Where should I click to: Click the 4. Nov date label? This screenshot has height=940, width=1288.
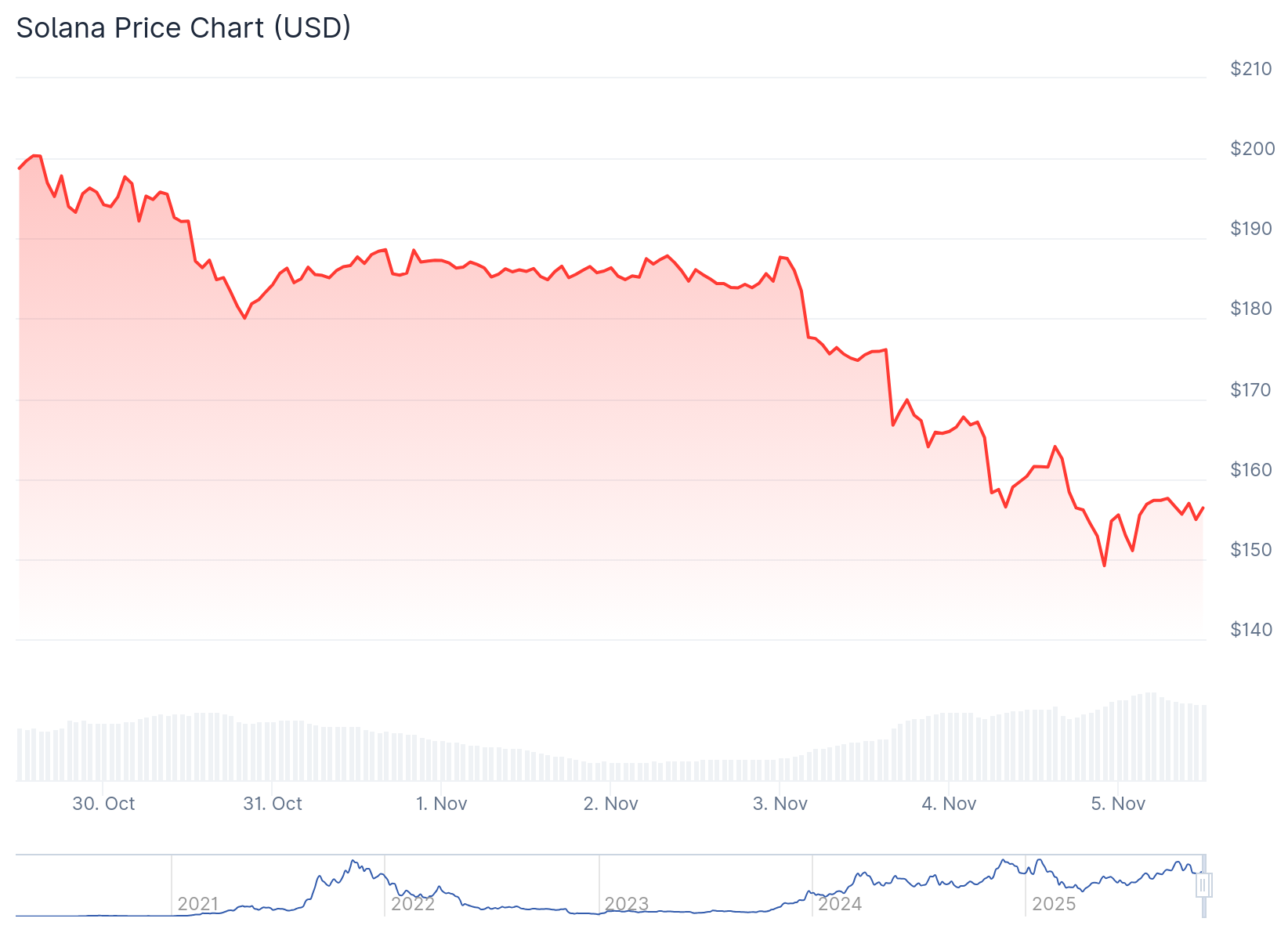pyautogui.click(x=949, y=804)
